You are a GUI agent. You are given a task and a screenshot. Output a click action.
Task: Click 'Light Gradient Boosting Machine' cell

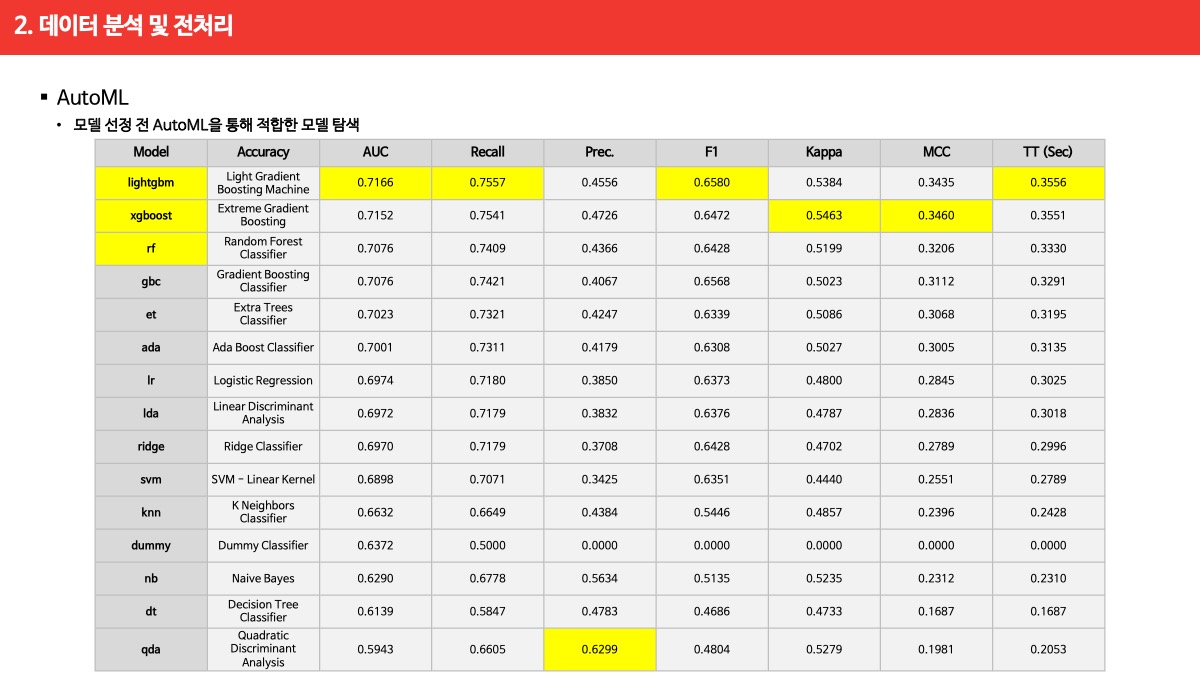(x=263, y=183)
